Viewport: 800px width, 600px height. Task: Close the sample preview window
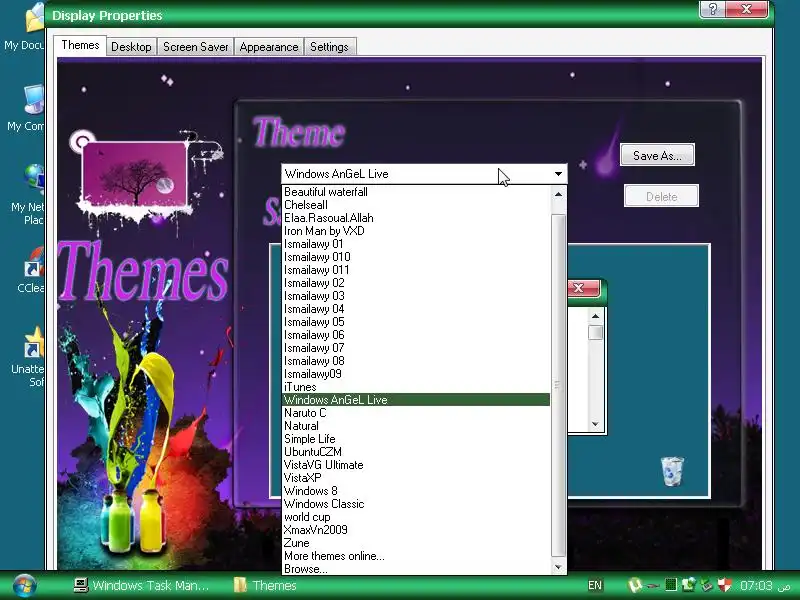point(583,288)
